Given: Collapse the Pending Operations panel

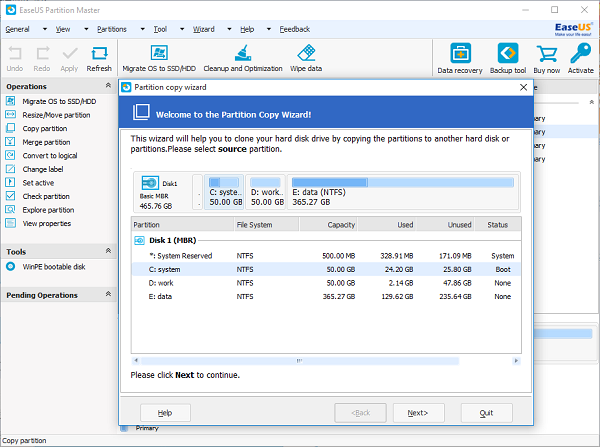Looking at the screenshot, I should point(108,294).
